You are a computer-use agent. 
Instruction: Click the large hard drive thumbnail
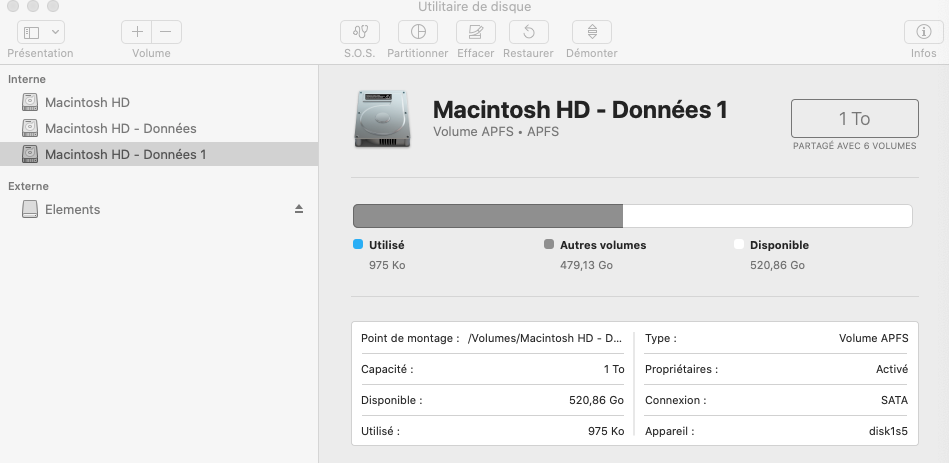[x=382, y=118]
